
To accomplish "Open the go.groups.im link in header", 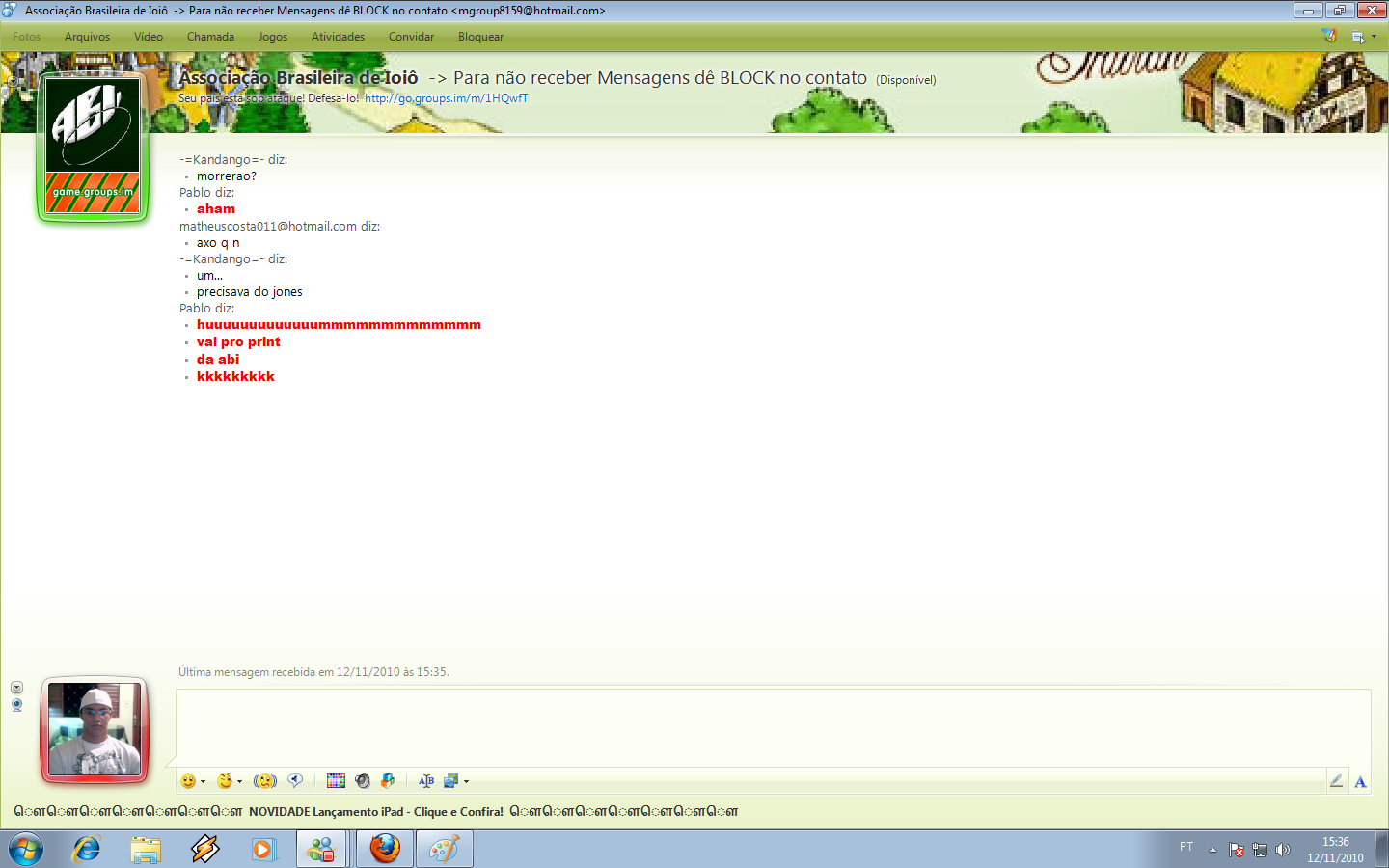I will tap(446, 98).
